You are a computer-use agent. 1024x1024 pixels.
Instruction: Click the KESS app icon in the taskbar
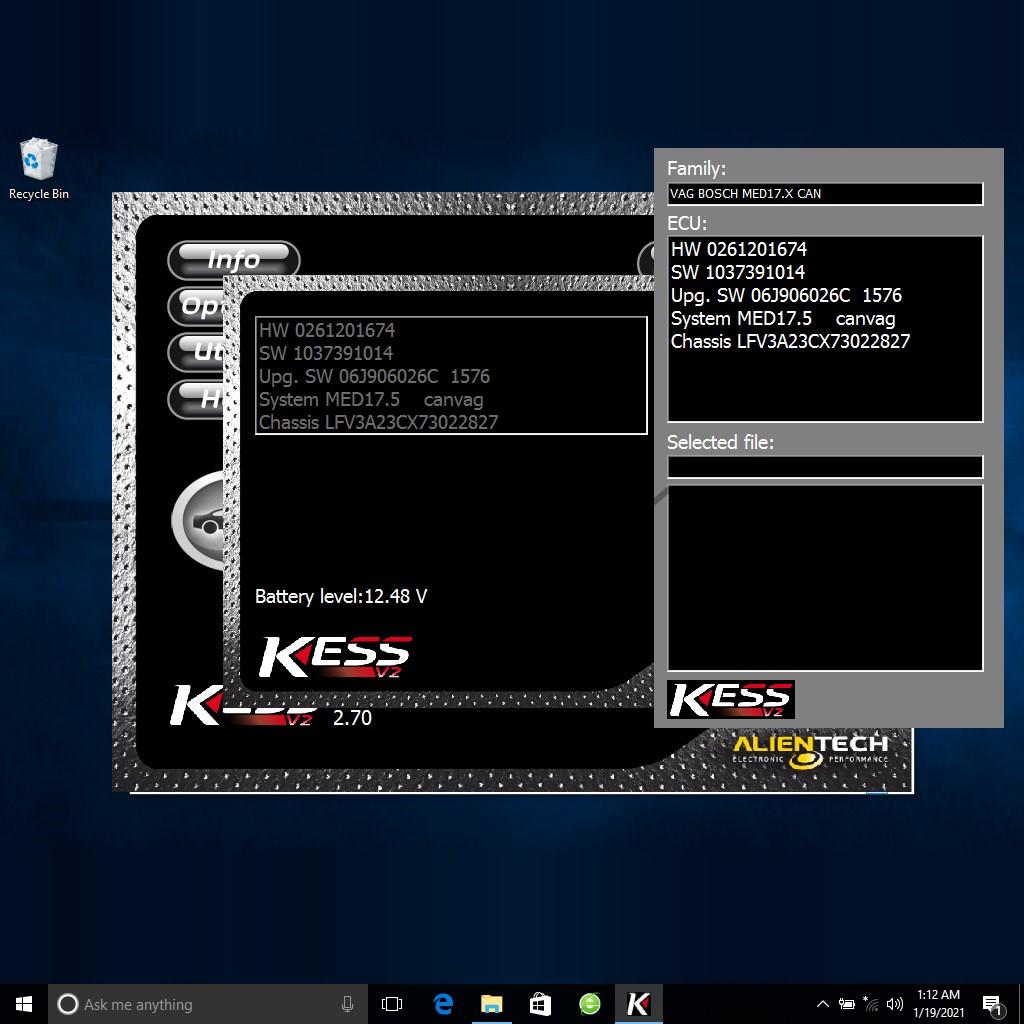coord(638,1004)
